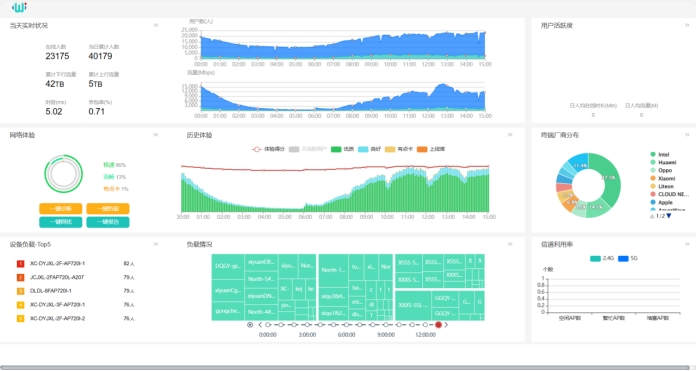Open the 设备负载-Top5 panel double-arrow icon
Image resolution: width=697 pixels, height=371 pixels.
pyautogui.click(x=156, y=244)
